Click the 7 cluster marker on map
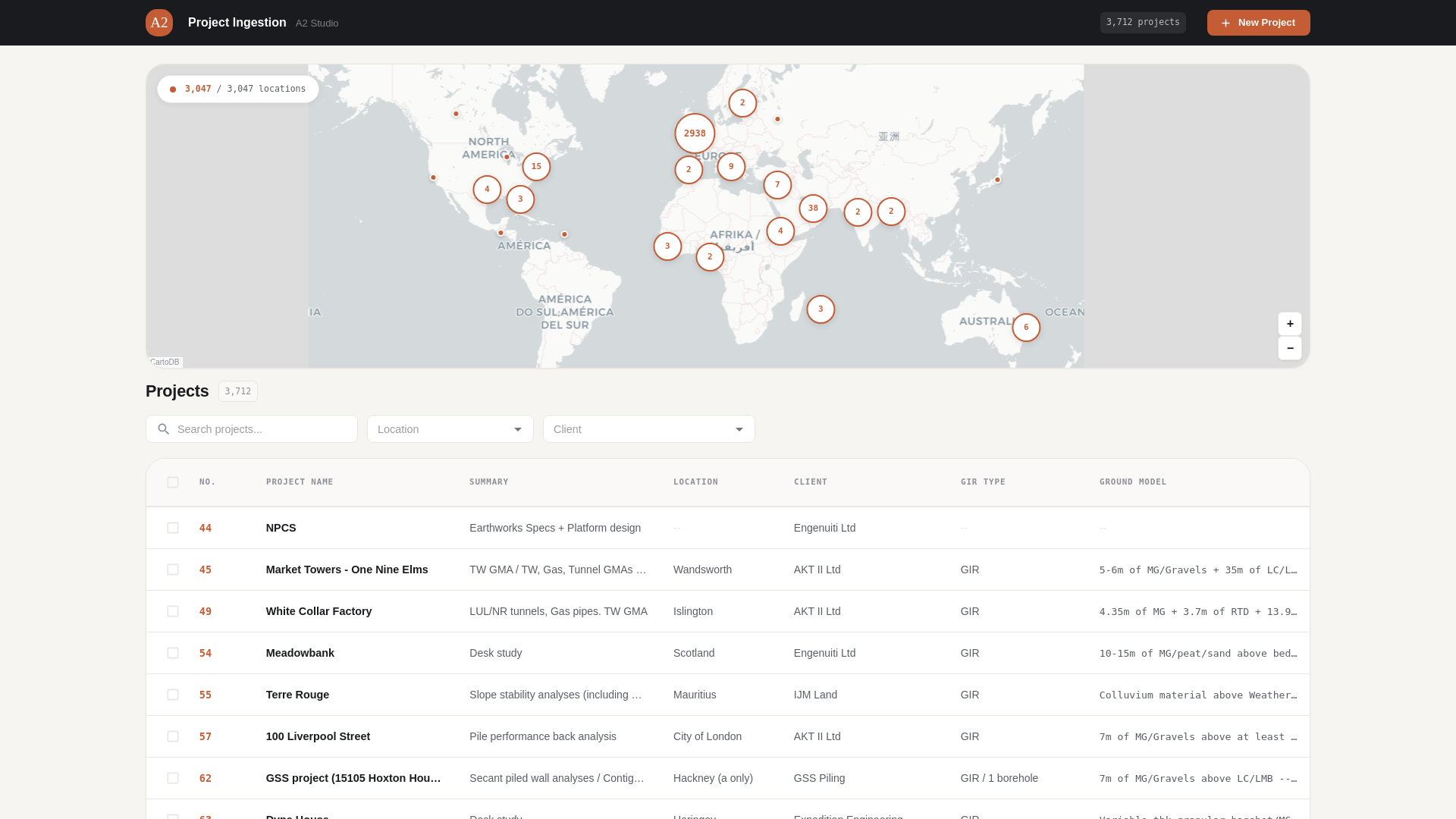This screenshot has width=1456, height=819. click(777, 185)
